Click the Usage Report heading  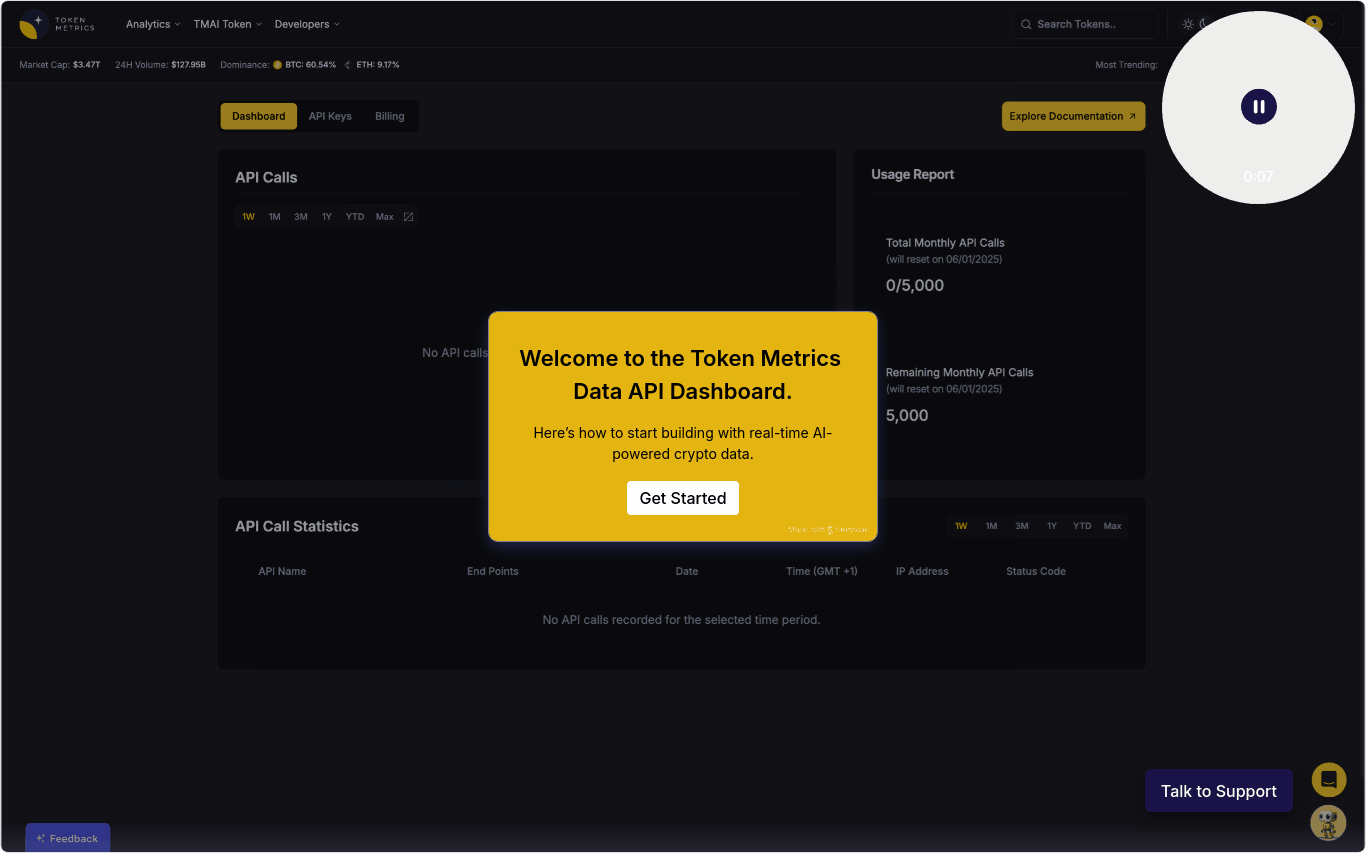[x=912, y=174]
